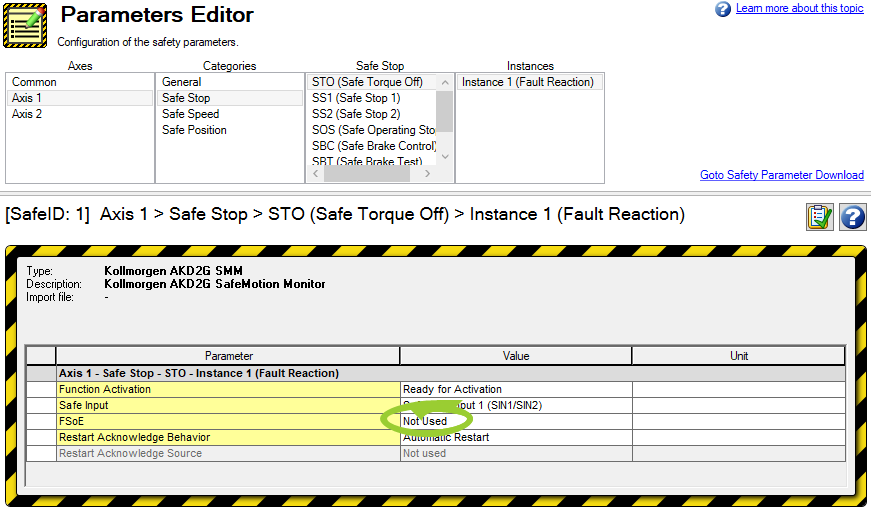The image size is (871, 513).
Task: Open the Safe Input SIN1/SIN2 value cell
Action: 516,405
